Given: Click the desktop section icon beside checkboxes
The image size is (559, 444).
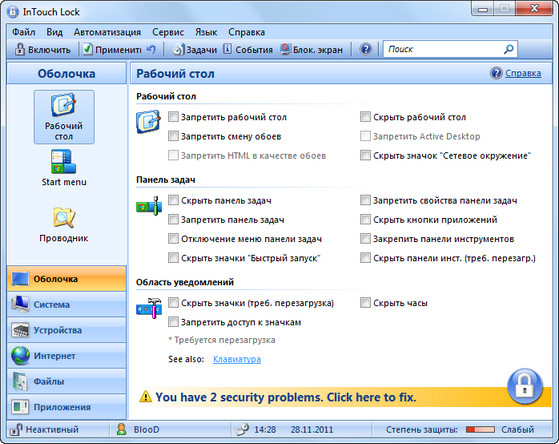Looking at the screenshot, I should (148, 122).
